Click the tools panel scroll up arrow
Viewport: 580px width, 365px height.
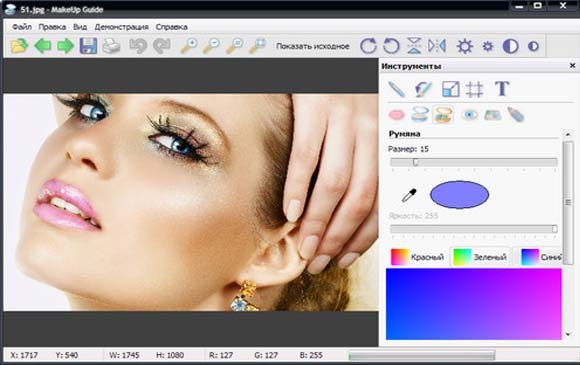[x=568, y=134]
